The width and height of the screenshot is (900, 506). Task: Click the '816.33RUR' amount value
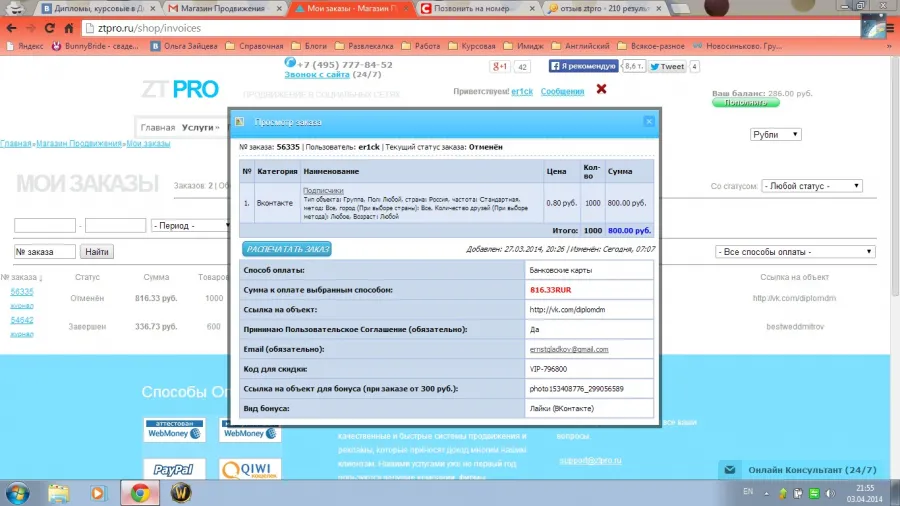click(550, 290)
